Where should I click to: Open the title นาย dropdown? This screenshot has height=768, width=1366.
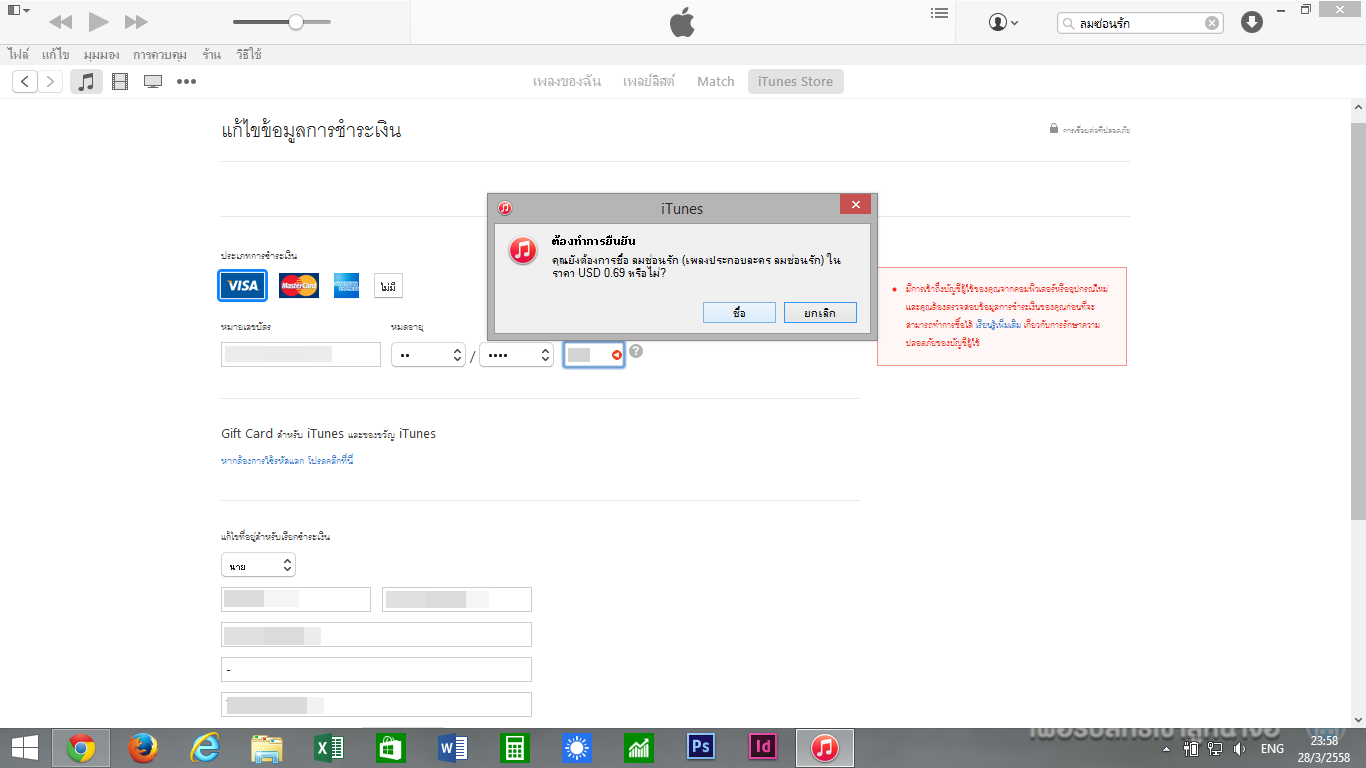point(258,566)
